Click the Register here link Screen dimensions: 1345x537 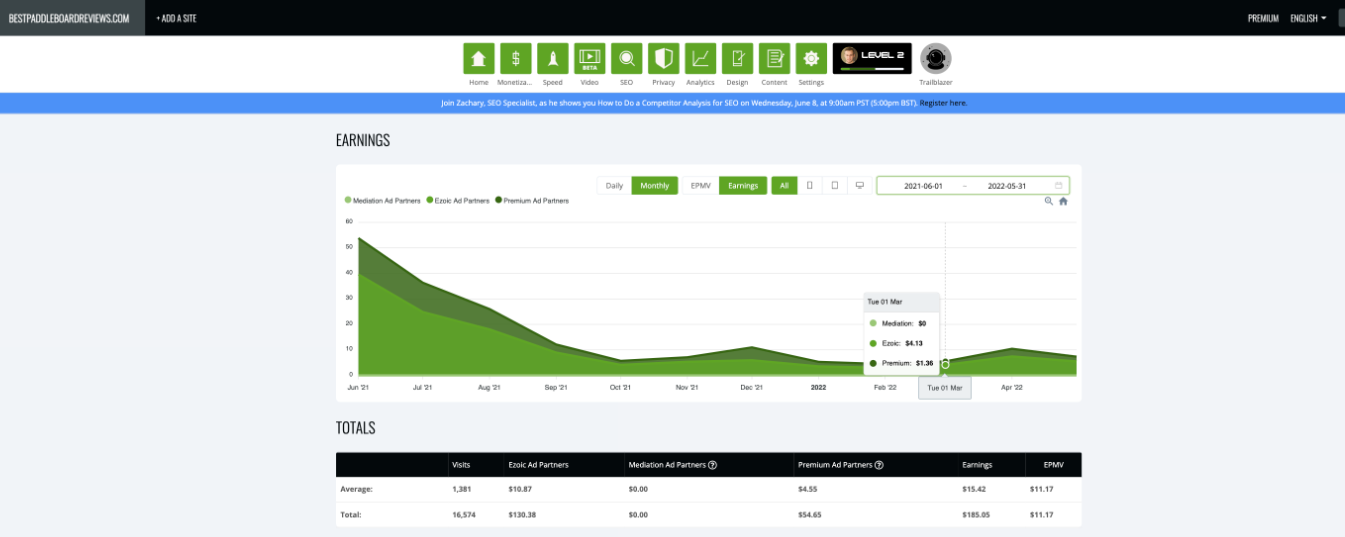[x=943, y=103]
